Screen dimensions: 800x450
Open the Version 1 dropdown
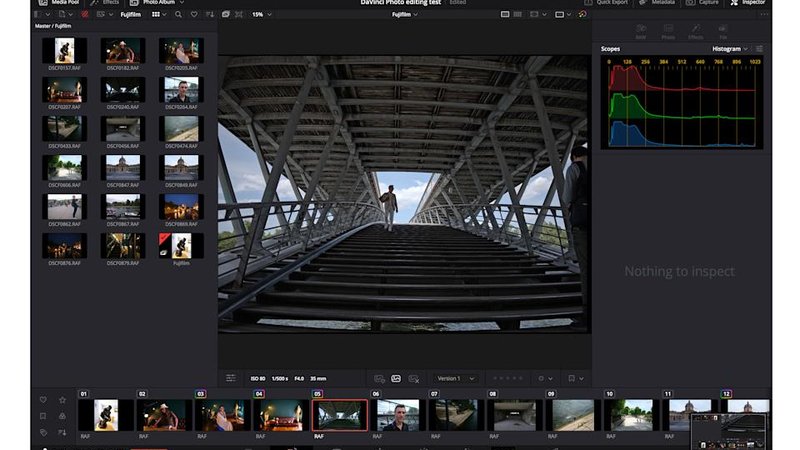(x=456, y=379)
